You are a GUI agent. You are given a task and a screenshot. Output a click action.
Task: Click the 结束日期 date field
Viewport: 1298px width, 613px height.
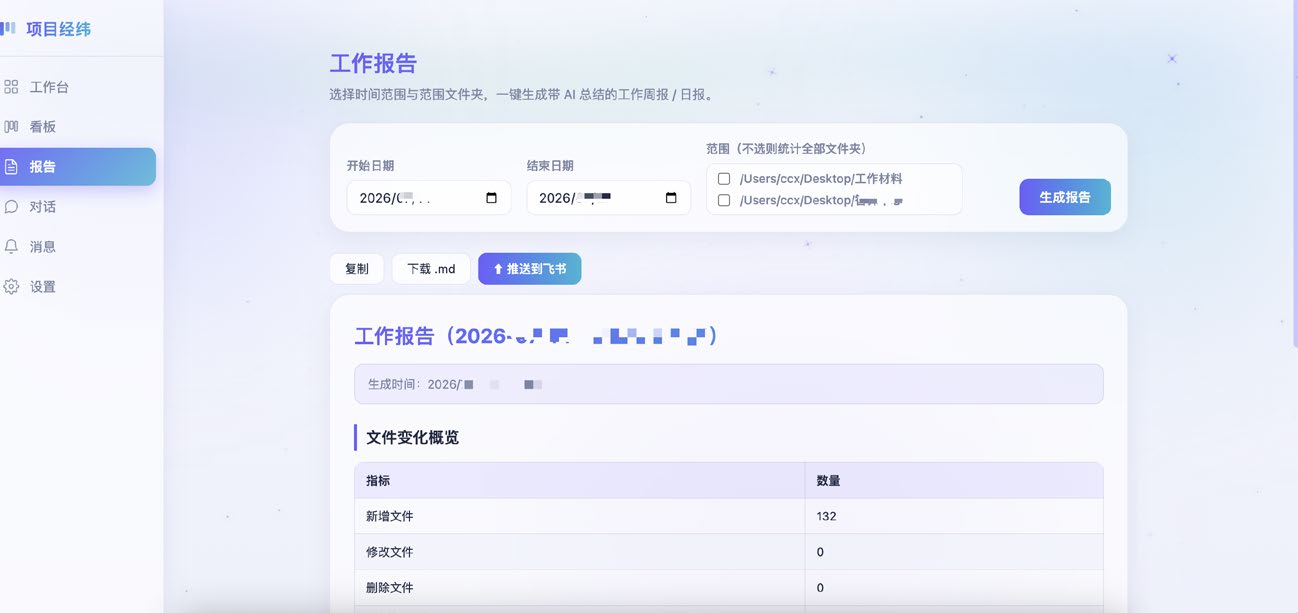click(x=609, y=198)
